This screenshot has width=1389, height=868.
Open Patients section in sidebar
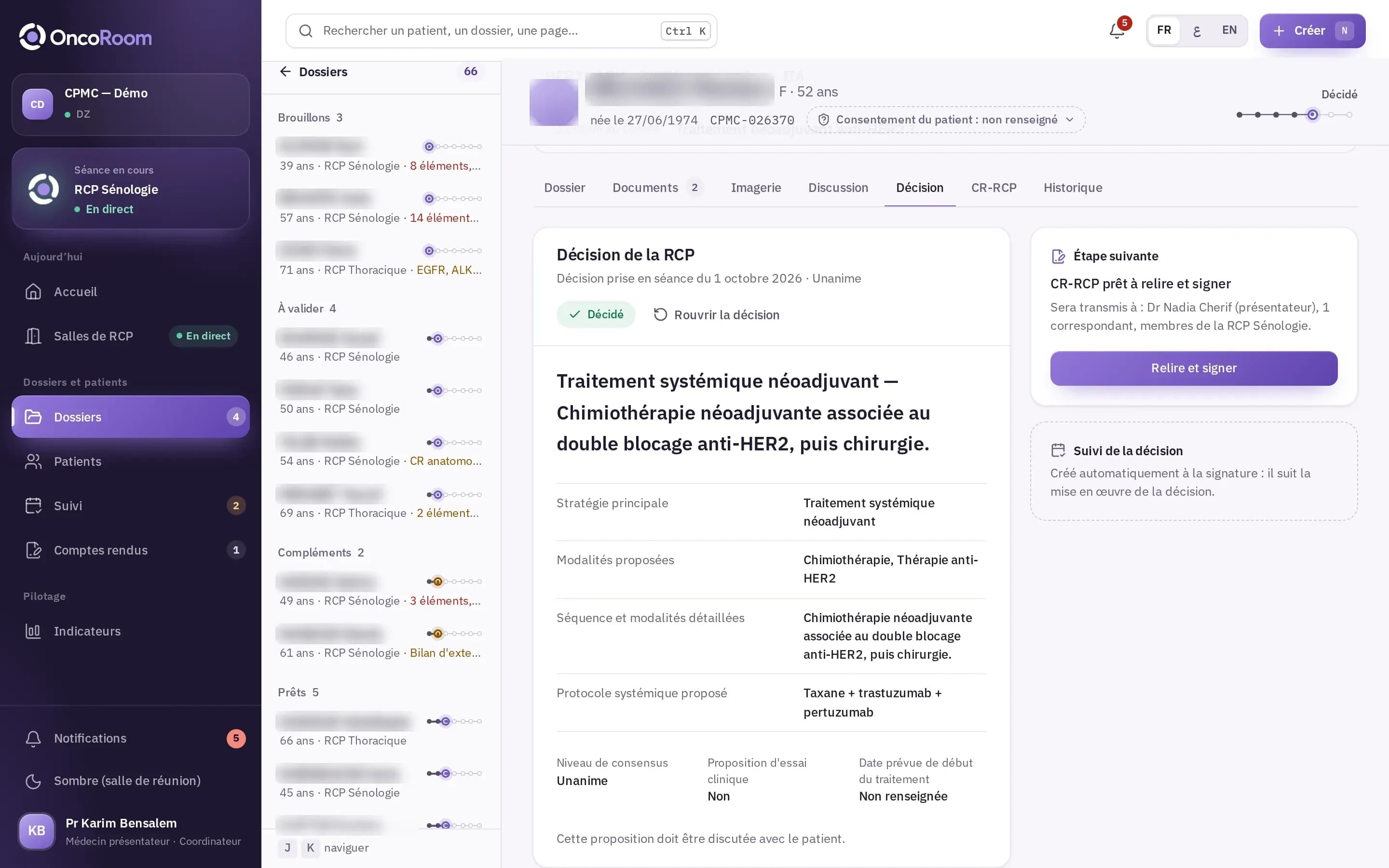[x=130, y=461]
